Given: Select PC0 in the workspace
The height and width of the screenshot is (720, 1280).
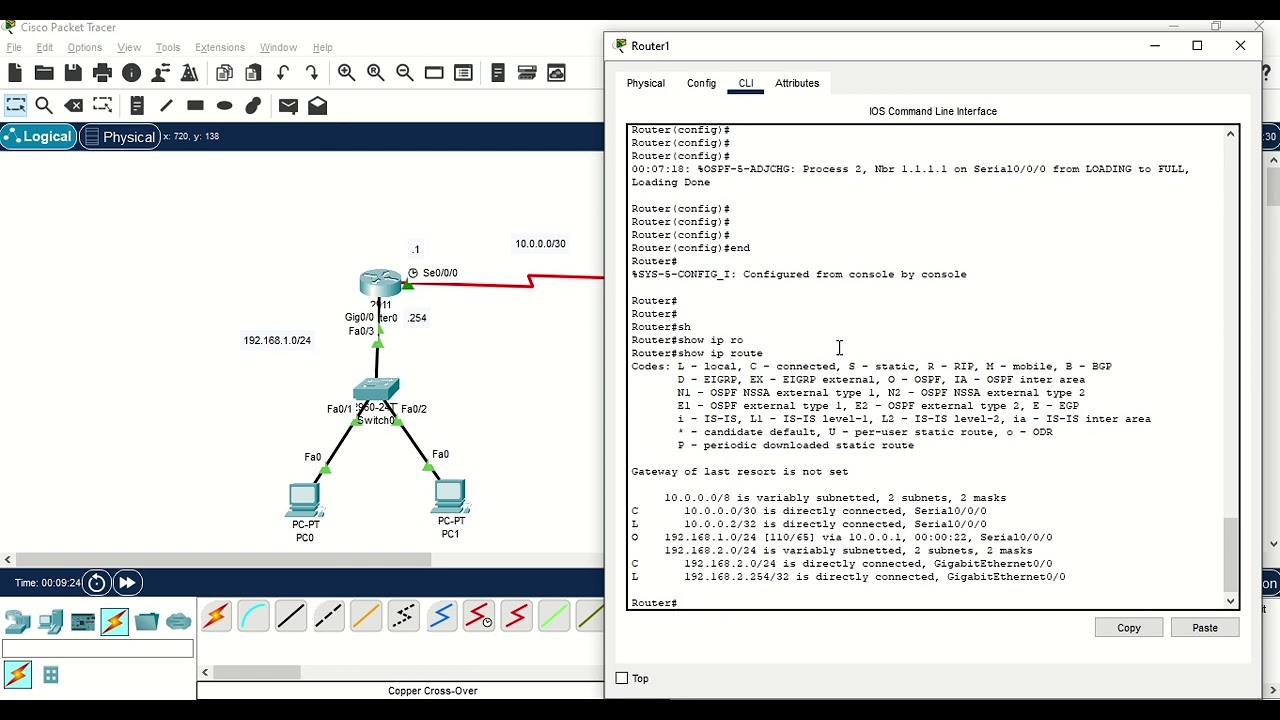Looking at the screenshot, I should coord(304,499).
